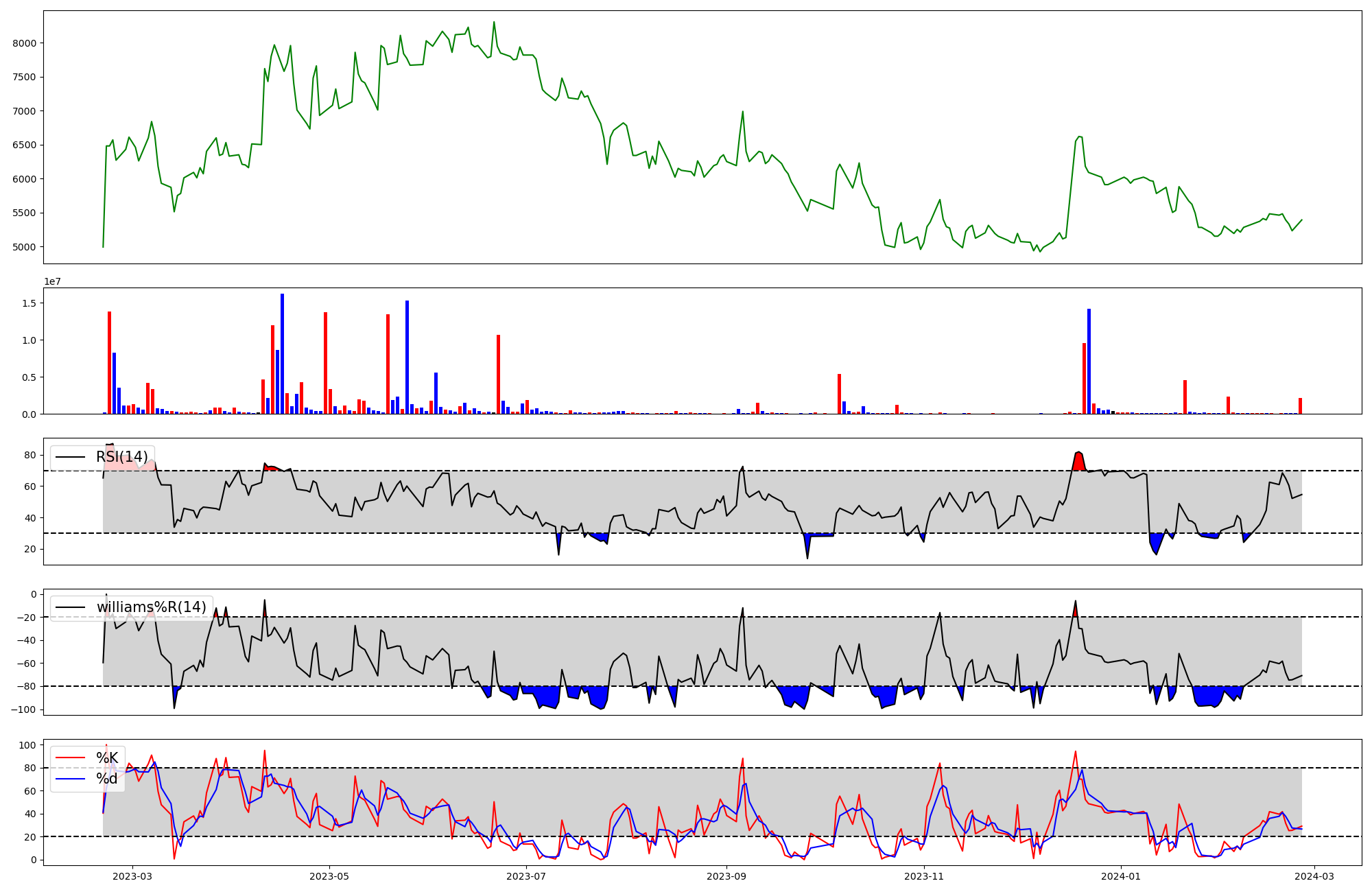Click the williams%R(14) legend label
Screen dimensions: 1372x892
(151, 607)
